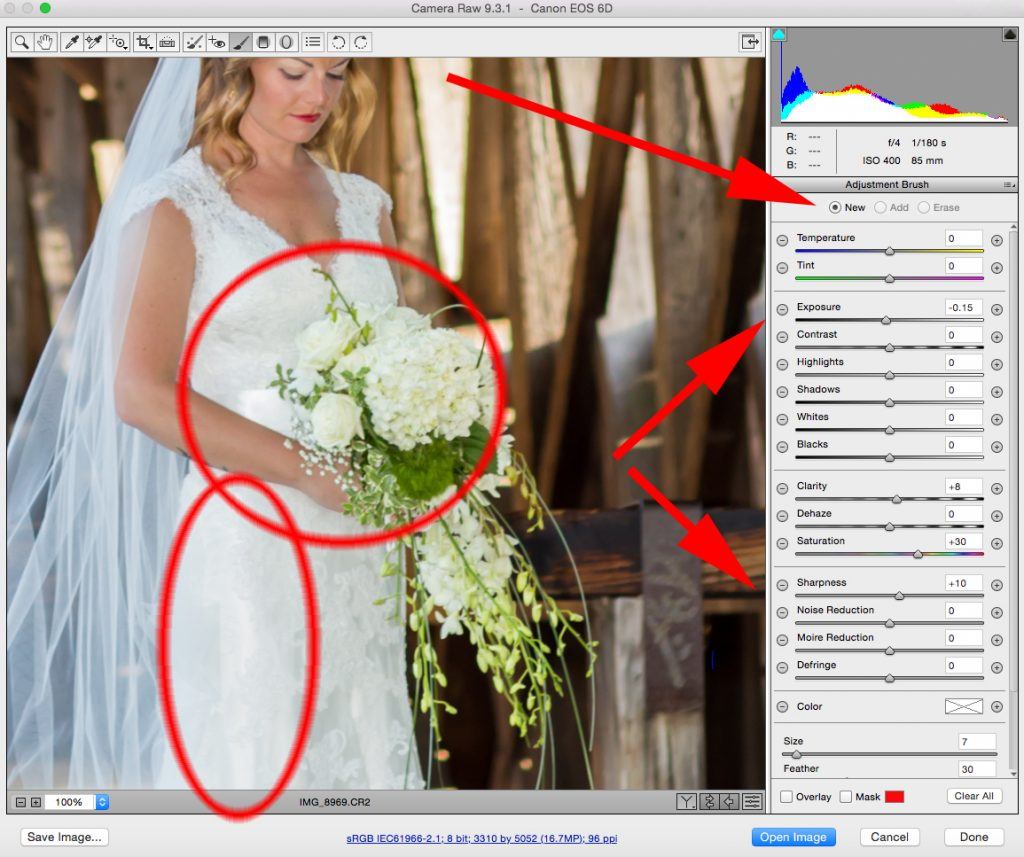This screenshot has width=1024, height=857.
Task: Select the Crop tool
Action: point(144,42)
